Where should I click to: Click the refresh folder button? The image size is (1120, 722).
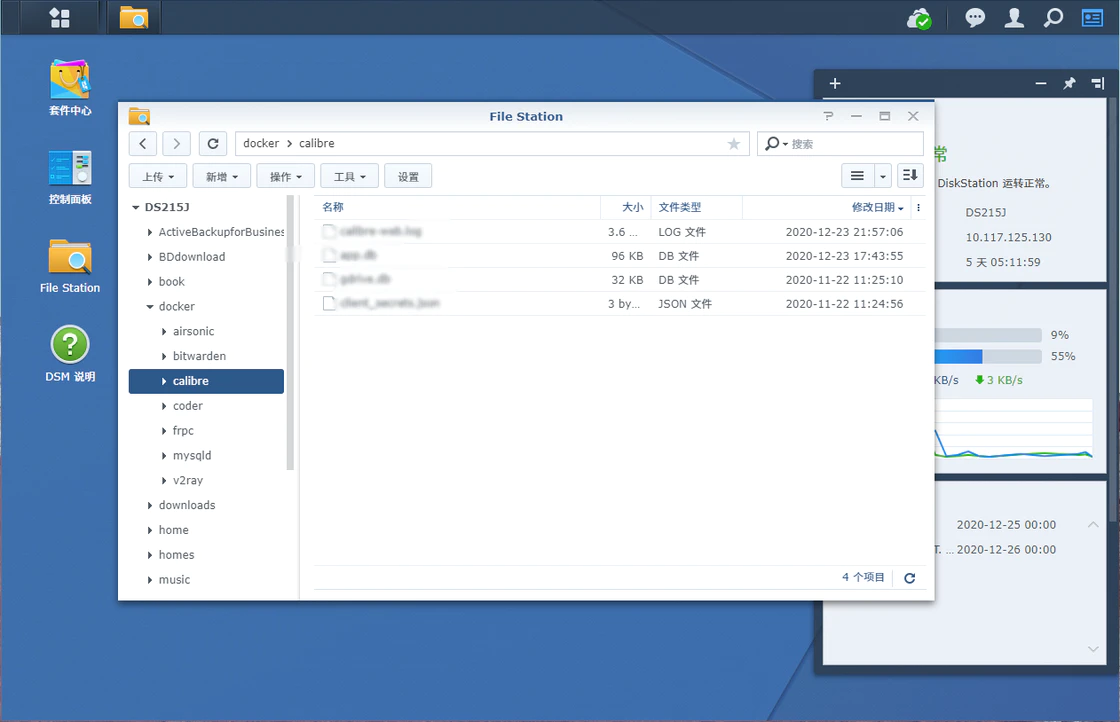click(x=212, y=144)
